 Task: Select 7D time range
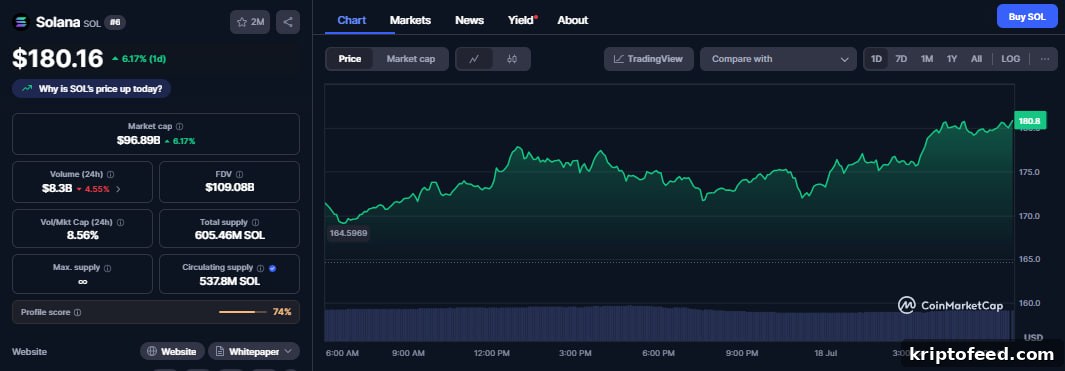901,59
